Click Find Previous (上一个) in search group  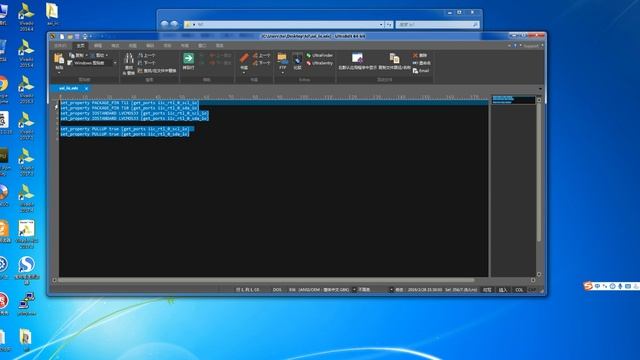pyautogui.click(x=147, y=55)
